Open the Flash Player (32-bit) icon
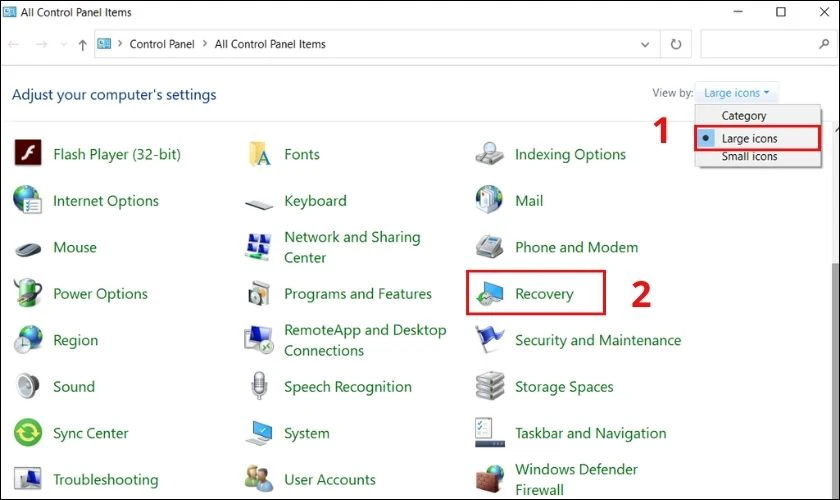The width and height of the screenshot is (840, 500). [28, 153]
